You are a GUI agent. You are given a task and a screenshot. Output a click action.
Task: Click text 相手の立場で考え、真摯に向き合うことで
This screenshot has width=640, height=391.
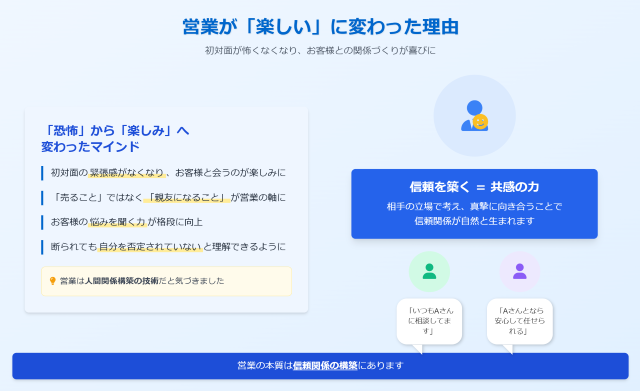474,207
